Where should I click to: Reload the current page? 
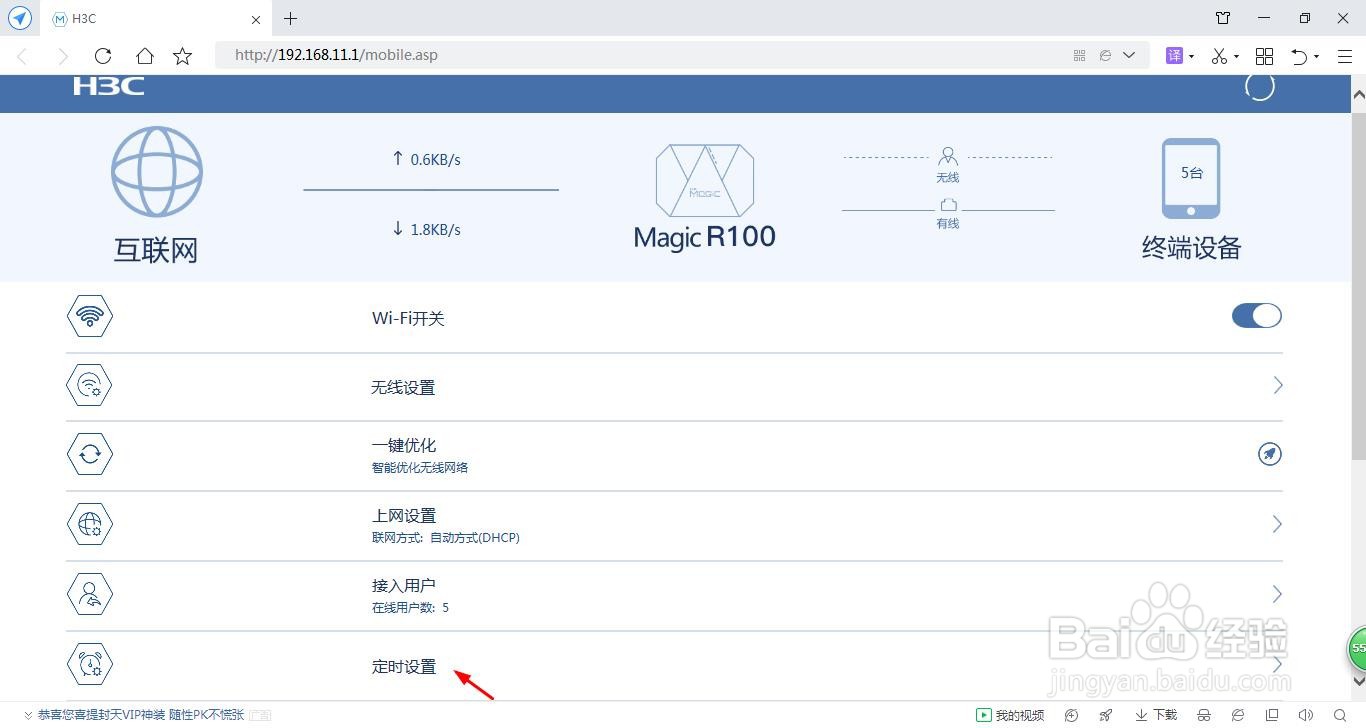coord(103,56)
